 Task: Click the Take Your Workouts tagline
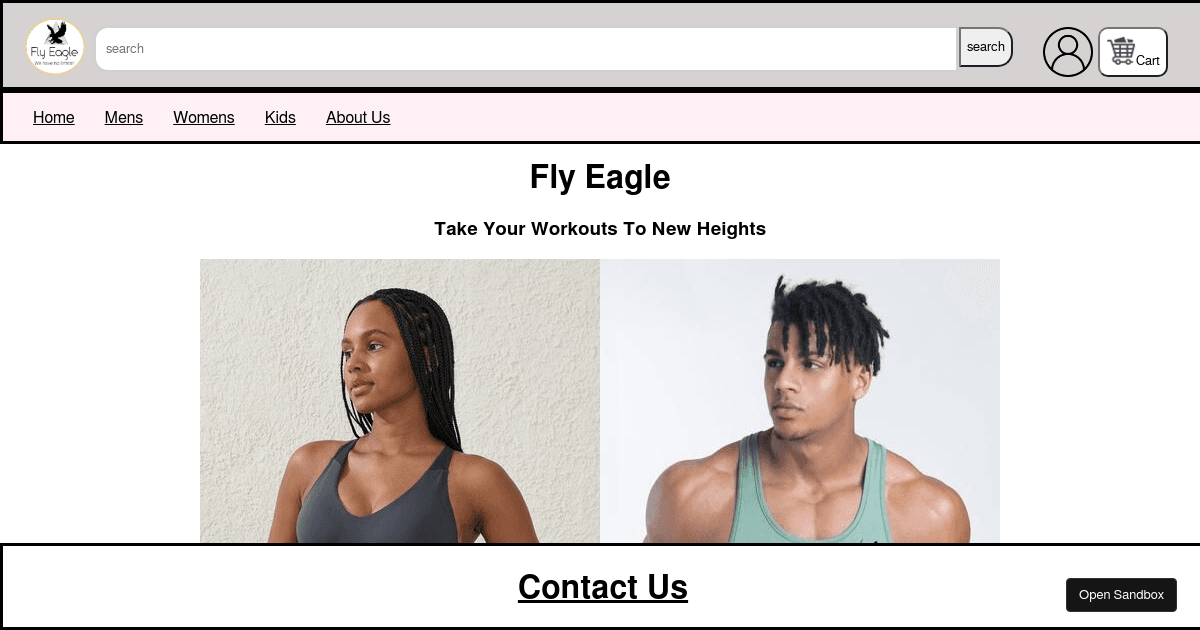(600, 229)
